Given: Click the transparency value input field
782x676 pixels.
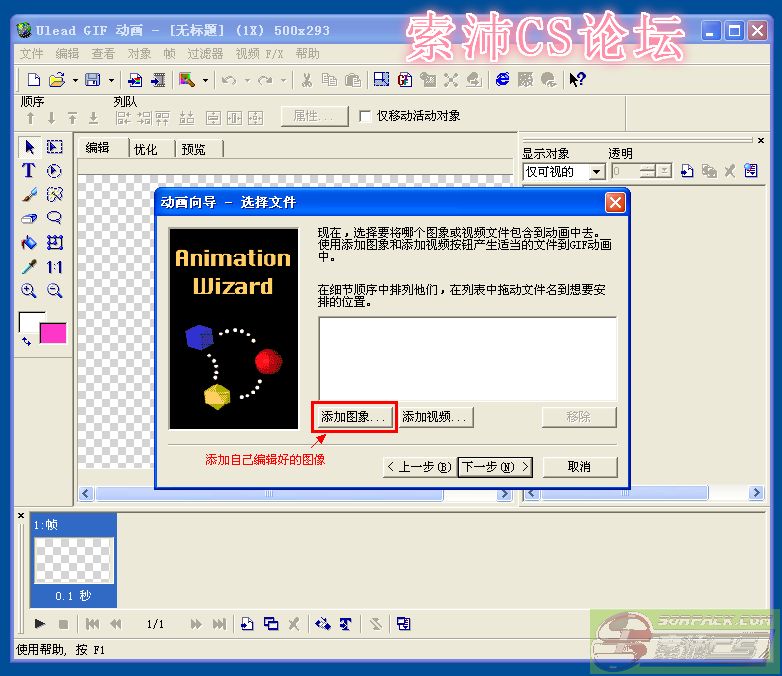Looking at the screenshot, I should tap(625, 172).
